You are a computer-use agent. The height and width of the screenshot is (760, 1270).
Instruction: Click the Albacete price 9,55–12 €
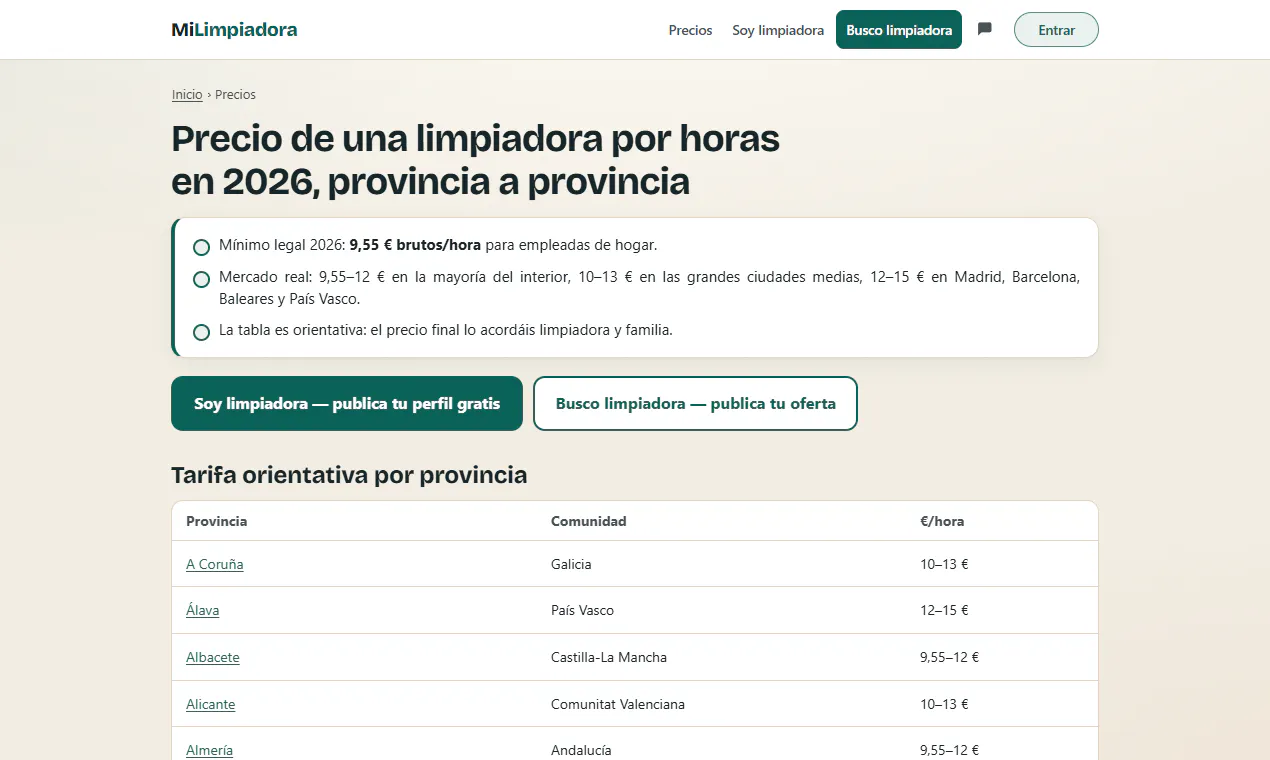click(x=949, y=657)
